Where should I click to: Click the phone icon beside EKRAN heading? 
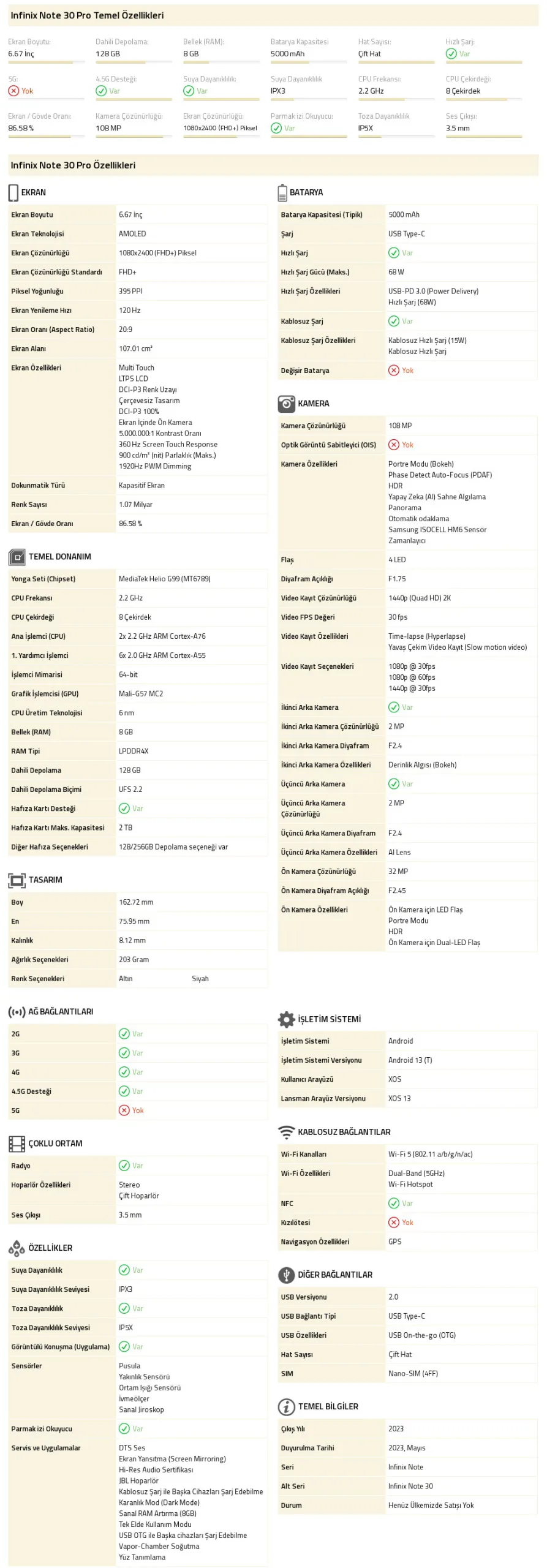tap(13, 192)
